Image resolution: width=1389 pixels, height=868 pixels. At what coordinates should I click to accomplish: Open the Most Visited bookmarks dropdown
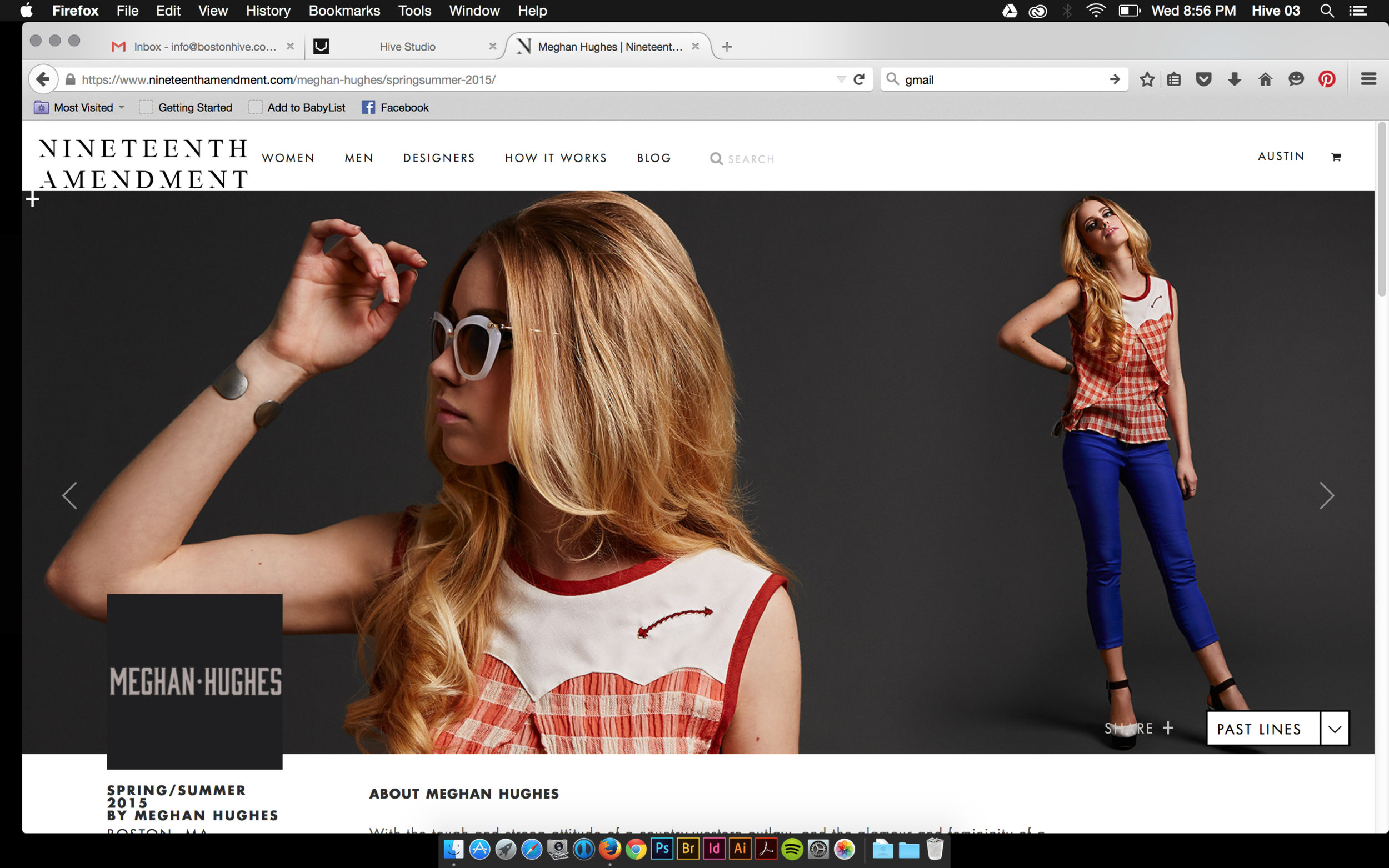[x=79, y=107]
